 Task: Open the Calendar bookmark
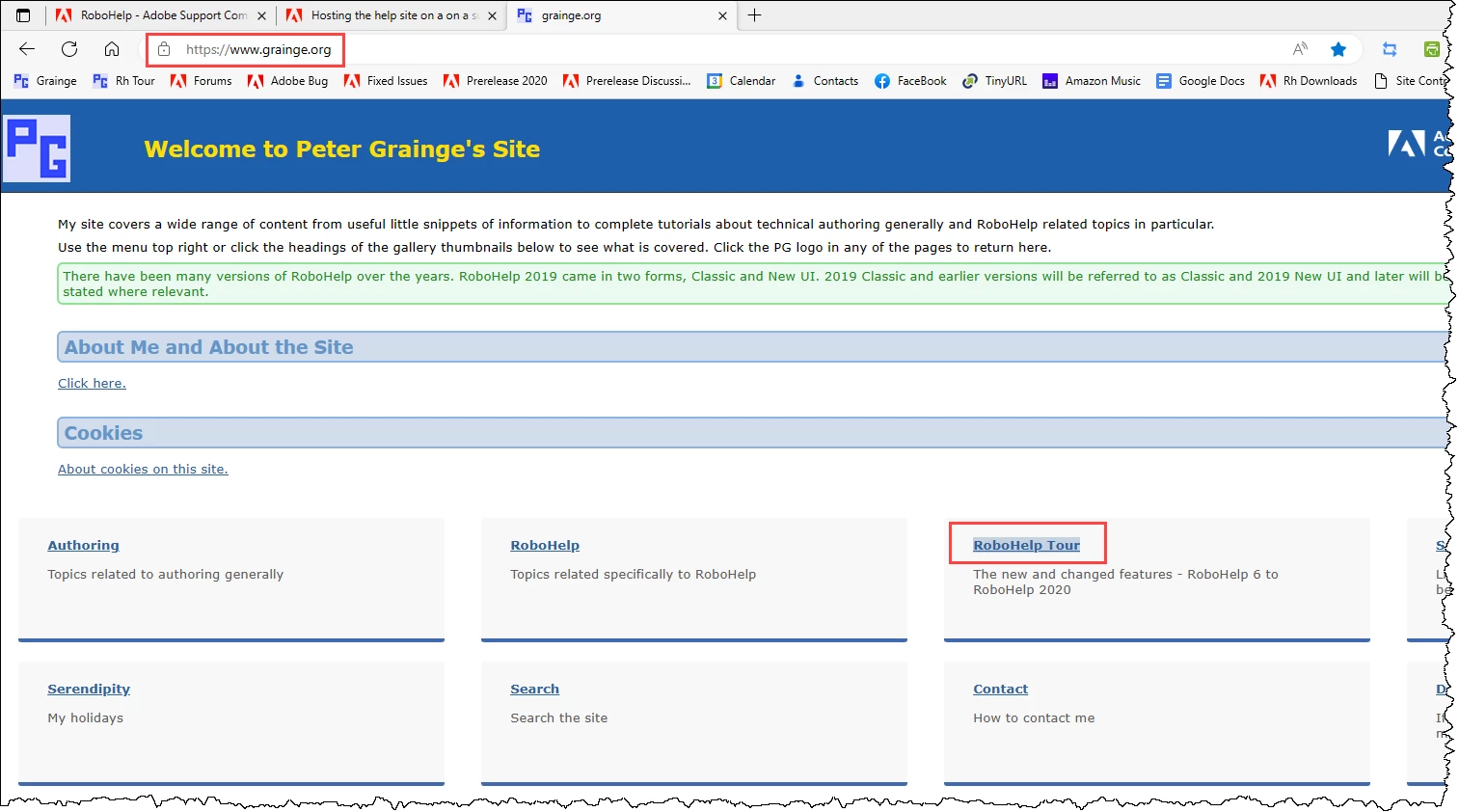[741, 81]
